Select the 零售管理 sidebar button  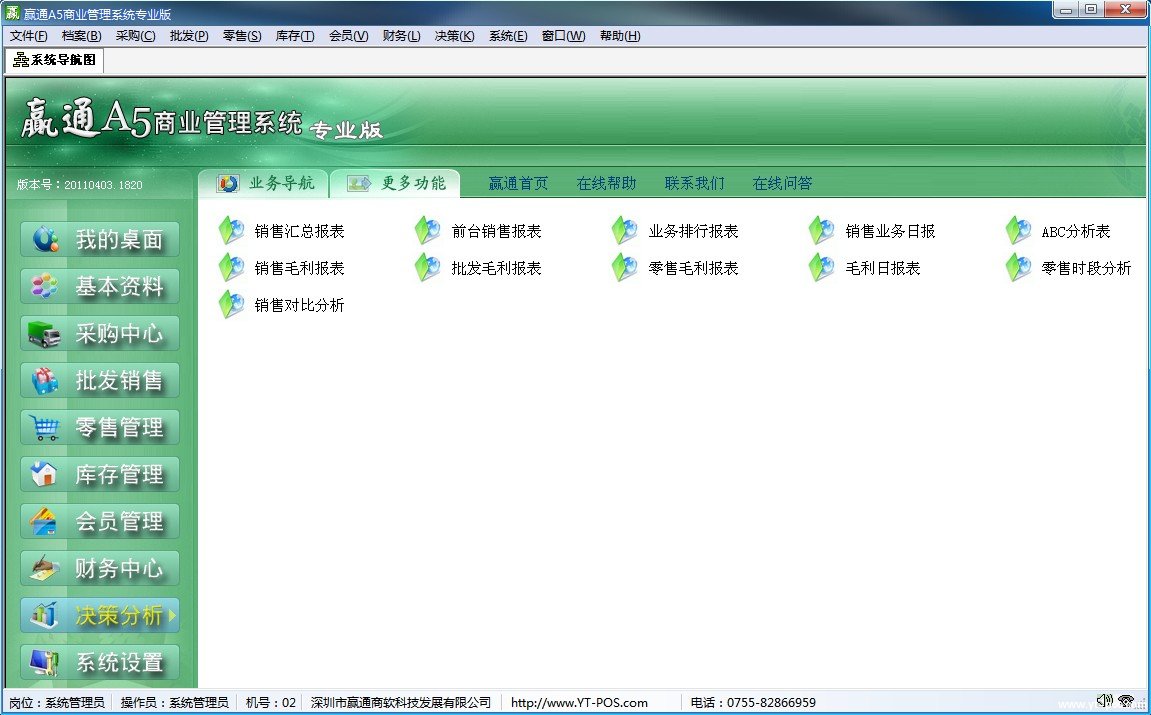[x=100, y=427]
